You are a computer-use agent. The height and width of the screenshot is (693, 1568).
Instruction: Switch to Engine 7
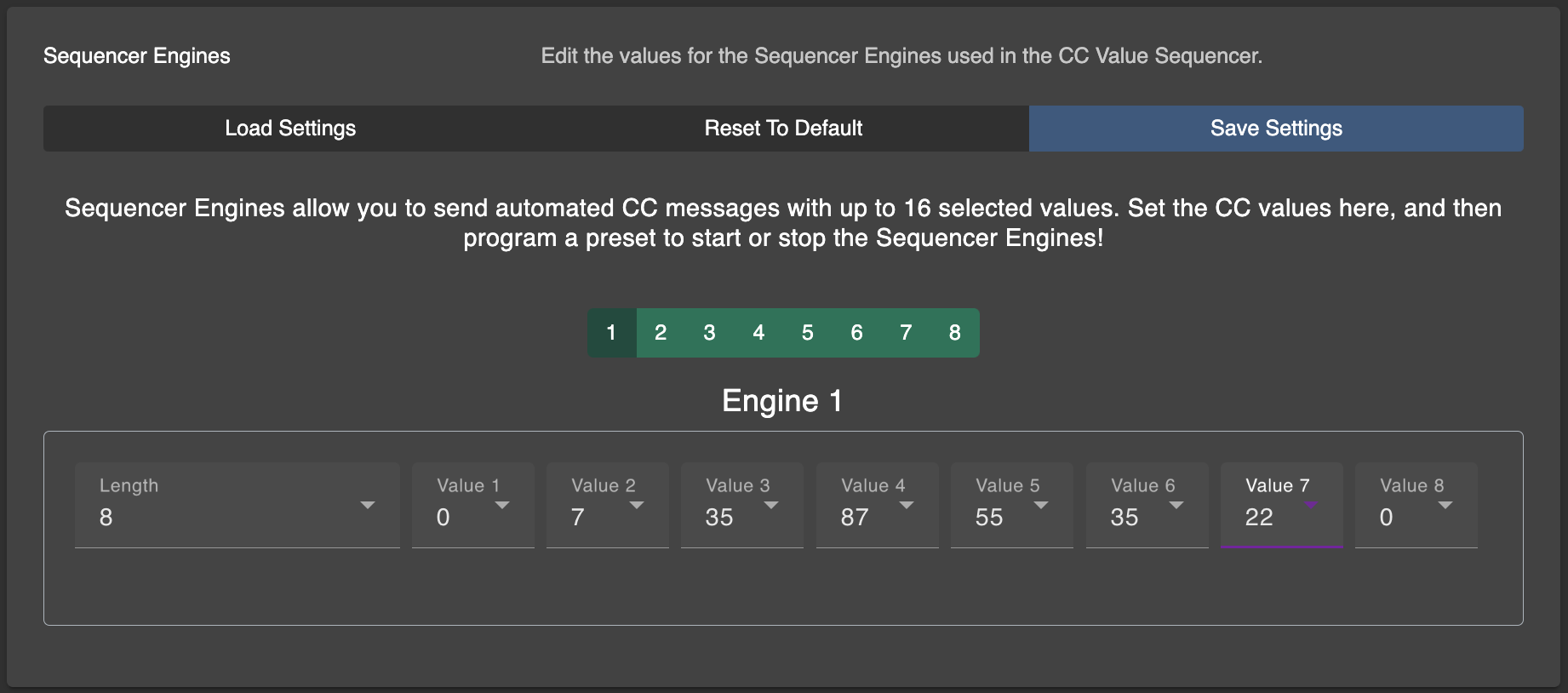click(x=905, y=333)
